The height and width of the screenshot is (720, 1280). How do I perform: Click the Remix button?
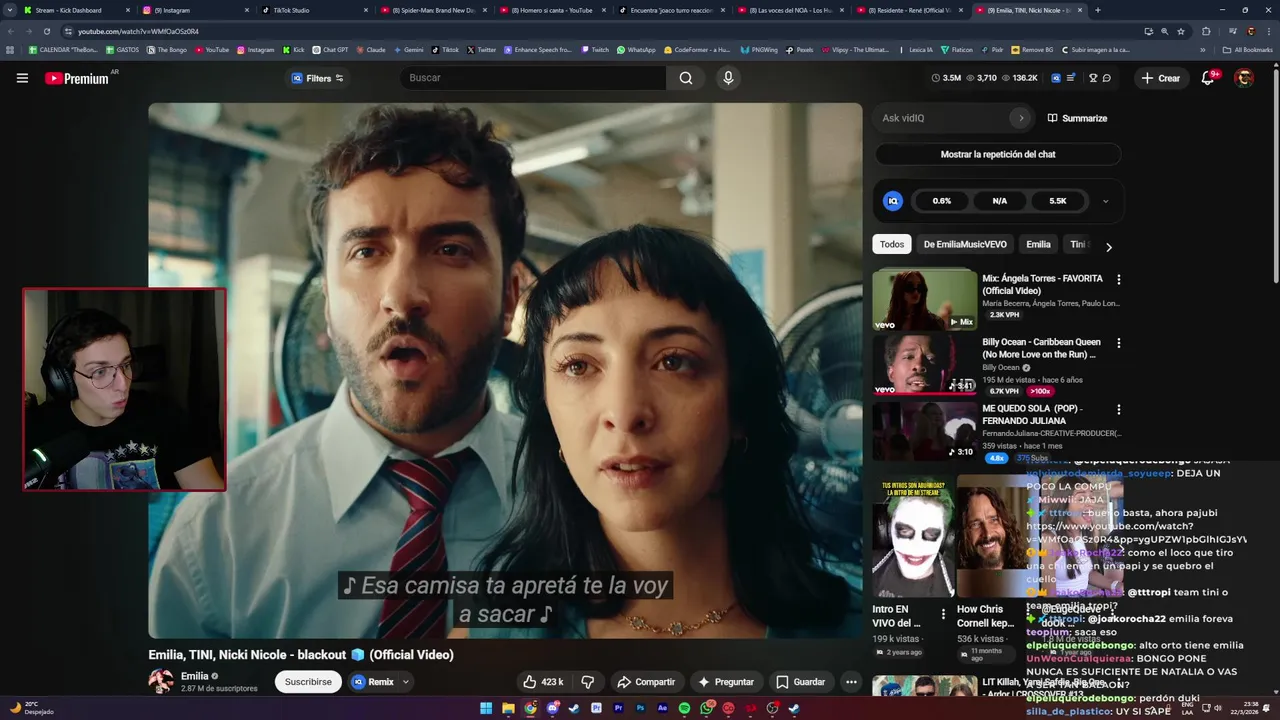tap(373, 682)
